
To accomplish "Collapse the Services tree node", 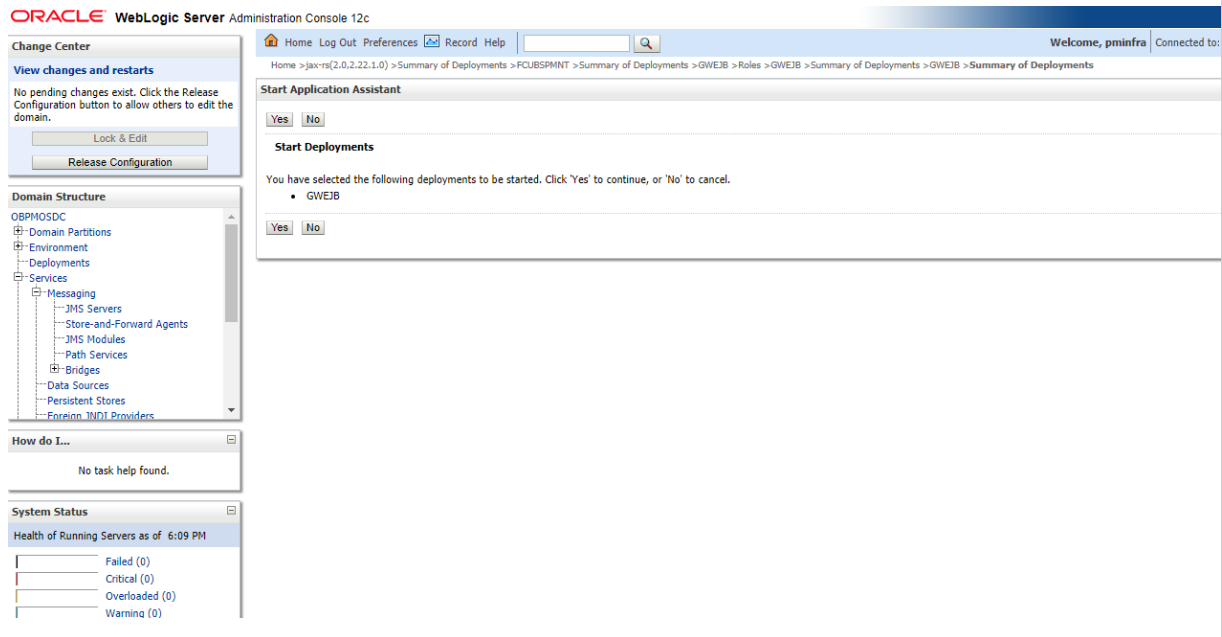I will click(18, 277).
